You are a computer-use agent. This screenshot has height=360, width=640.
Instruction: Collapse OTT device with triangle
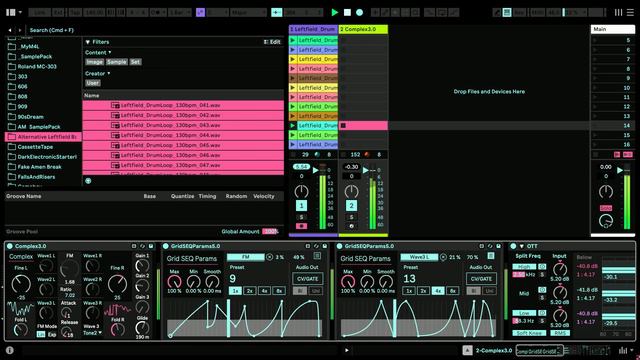click(522, 246)
